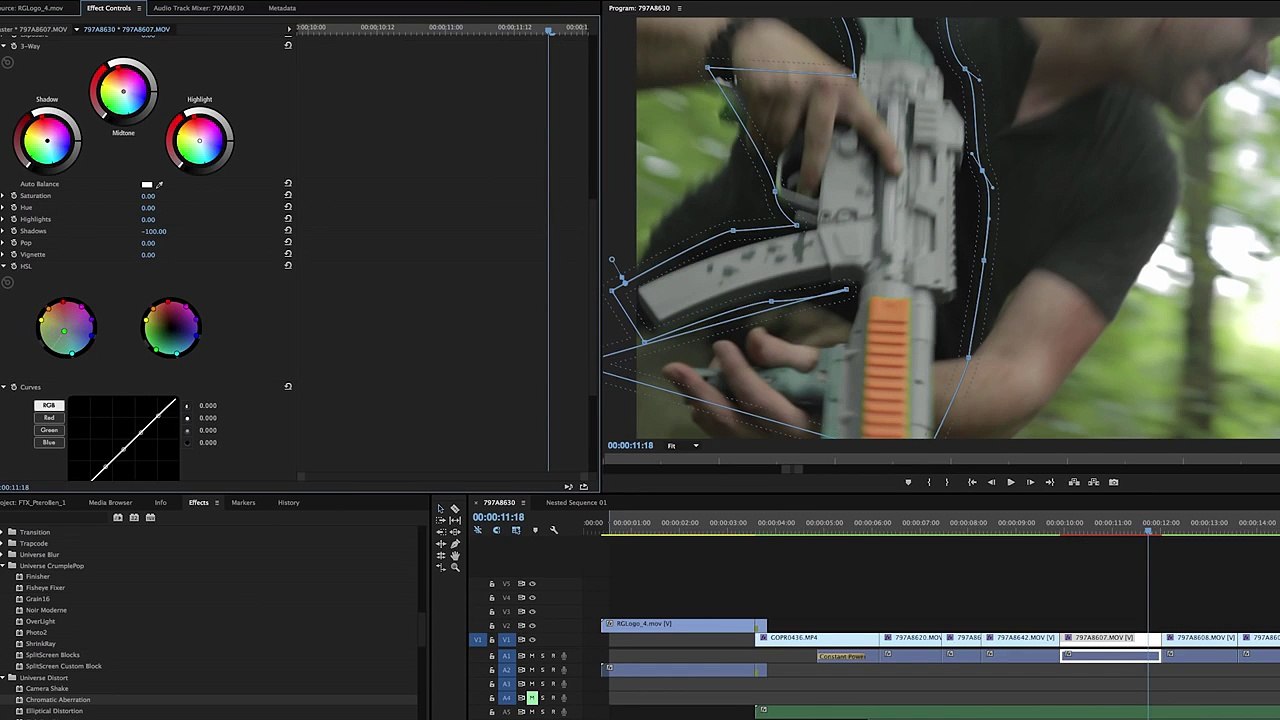Select the Rate Stretch tool
The width and height of the screenshot is (1280, 720).
click(x=441, y=567)
